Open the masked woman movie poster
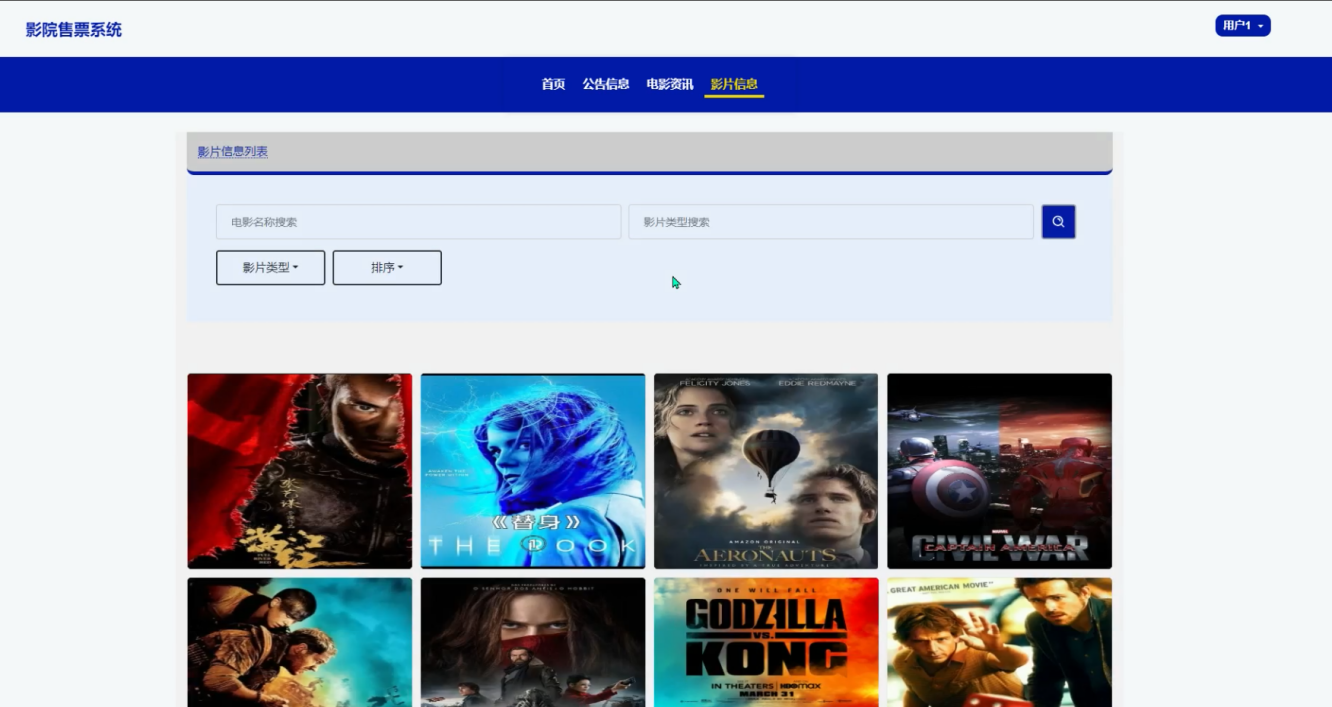This screenshot has height=707, width=1332. pyautogui.click(x=533, y=642)
